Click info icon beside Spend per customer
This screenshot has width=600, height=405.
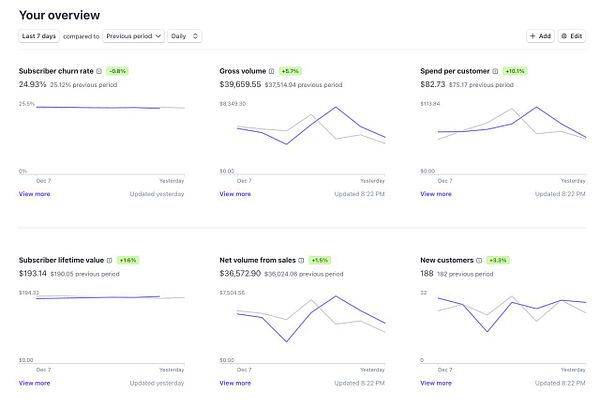coord(495,71)
